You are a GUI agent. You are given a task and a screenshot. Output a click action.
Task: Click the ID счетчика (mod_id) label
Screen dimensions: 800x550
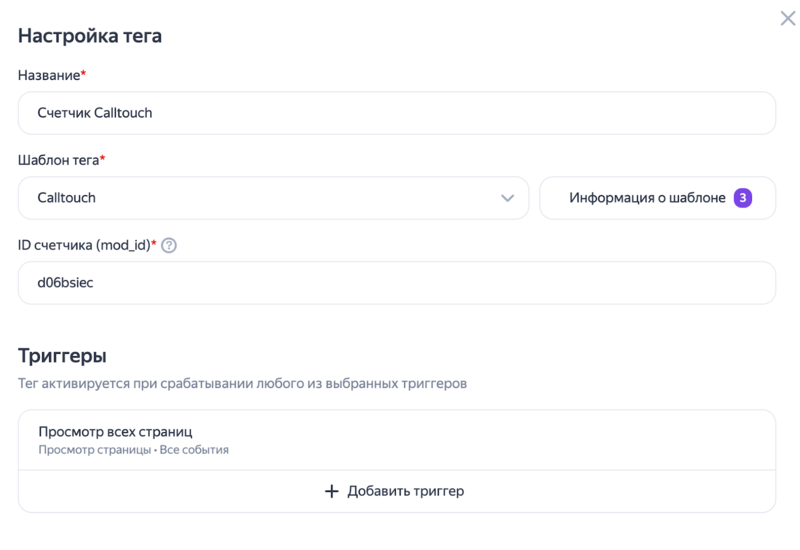point(87,245)
